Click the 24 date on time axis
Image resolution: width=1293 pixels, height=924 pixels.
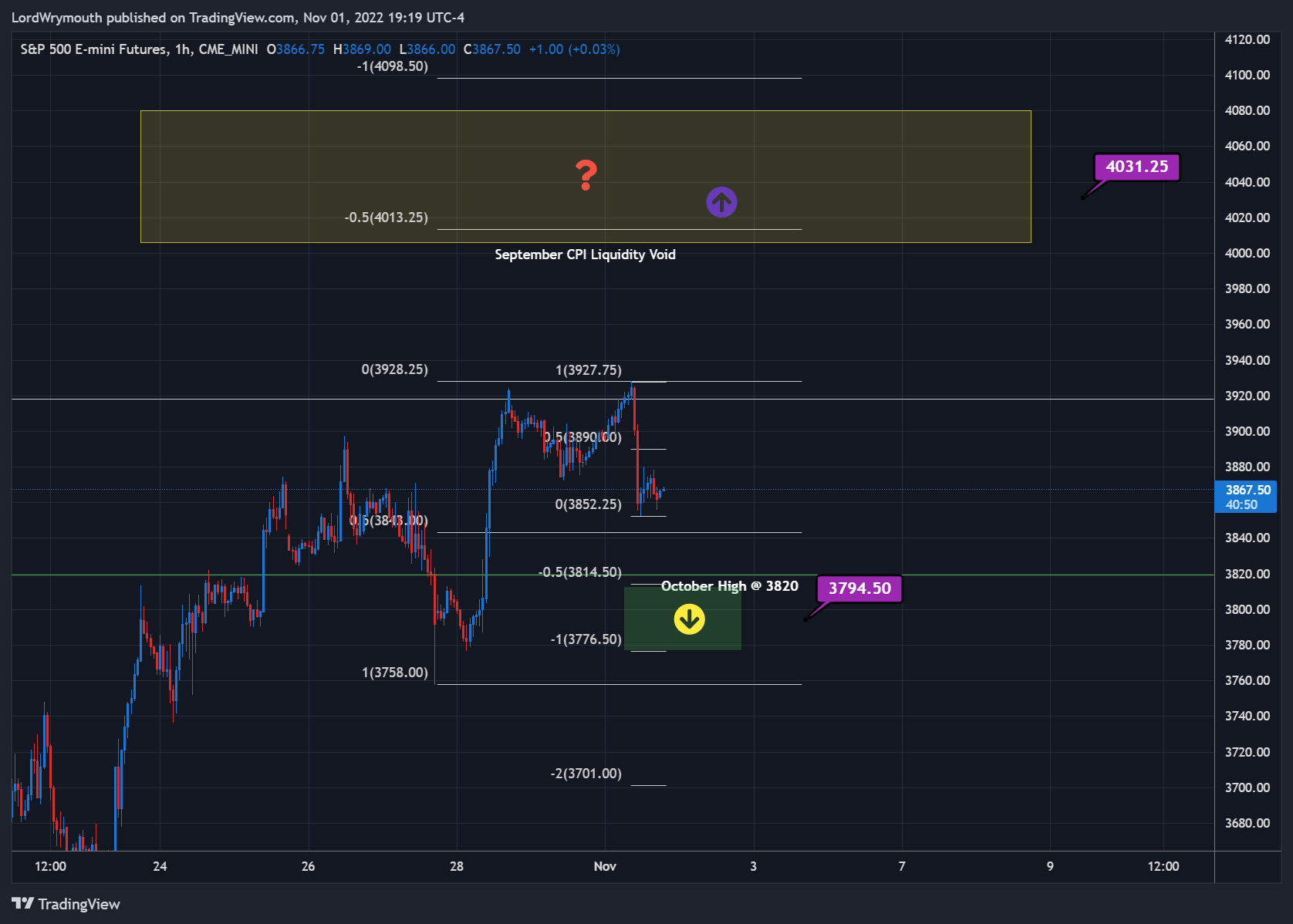pos(160,866)
